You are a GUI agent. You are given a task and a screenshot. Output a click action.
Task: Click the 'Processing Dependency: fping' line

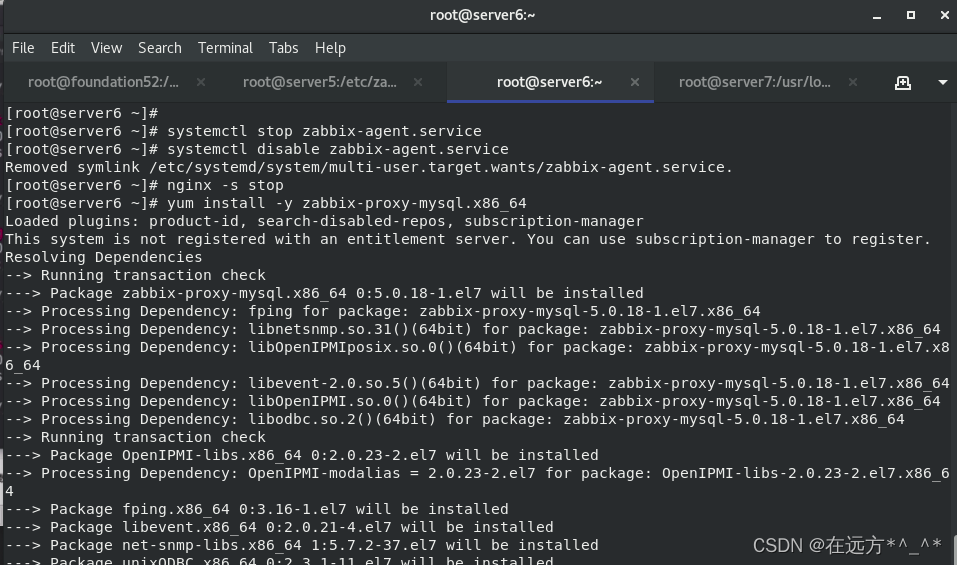tap(383, 311)
